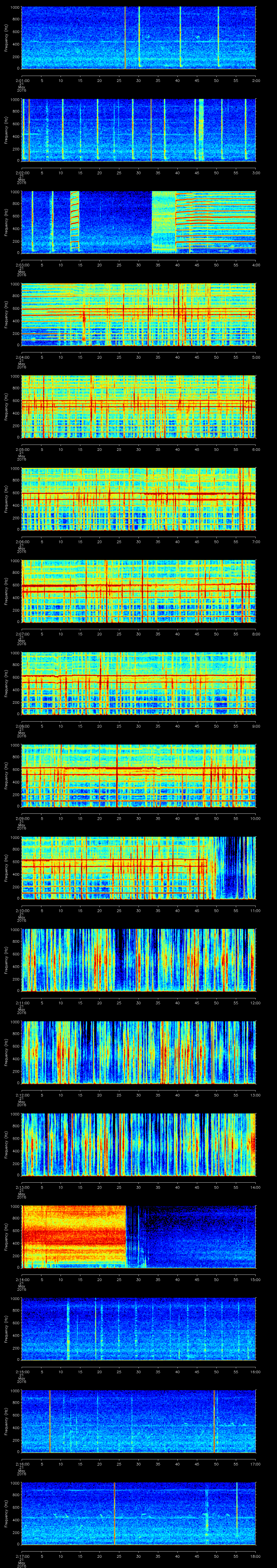Open the spectrogram panel starting at 2:11:00
The width and height of the screenshot is (277, 1568).
[139, 960]
